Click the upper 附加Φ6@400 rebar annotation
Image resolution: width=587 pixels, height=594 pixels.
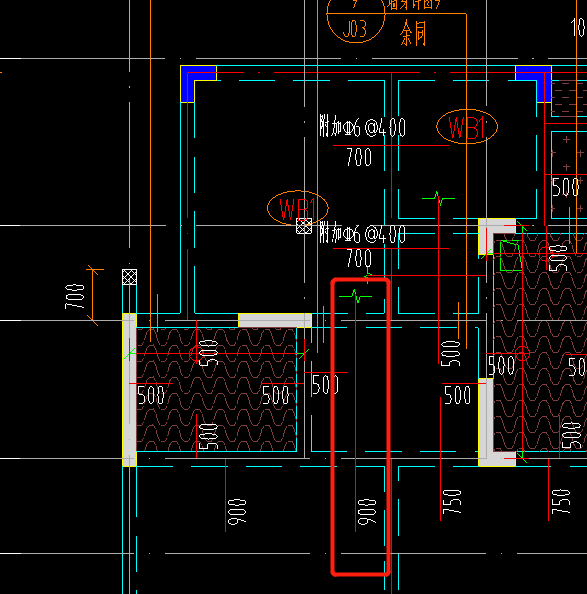362,127
